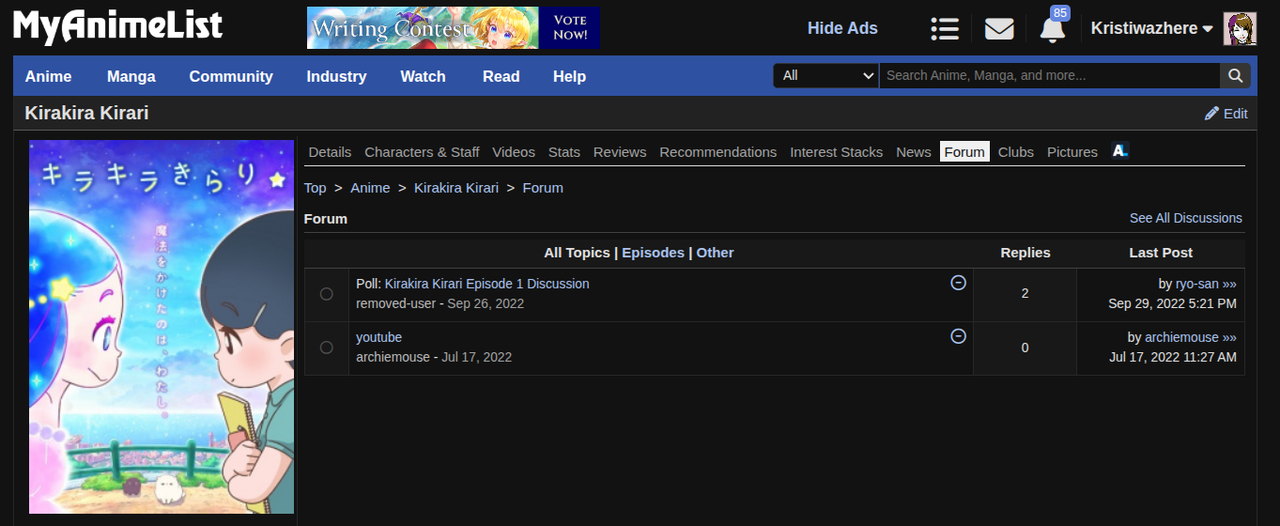Open archiemouse's profile in Last Post column

pyautogui.click(x=1182, y=338)
